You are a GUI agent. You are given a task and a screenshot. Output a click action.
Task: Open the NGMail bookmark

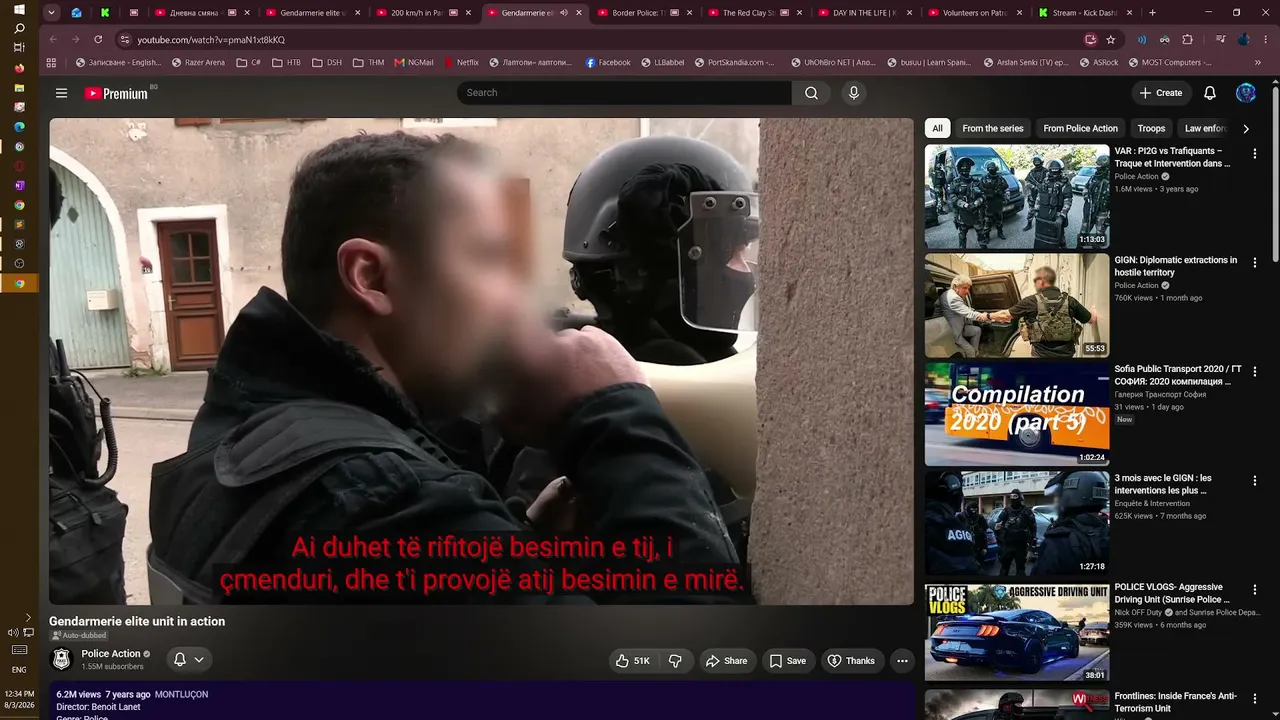[414, 62]
